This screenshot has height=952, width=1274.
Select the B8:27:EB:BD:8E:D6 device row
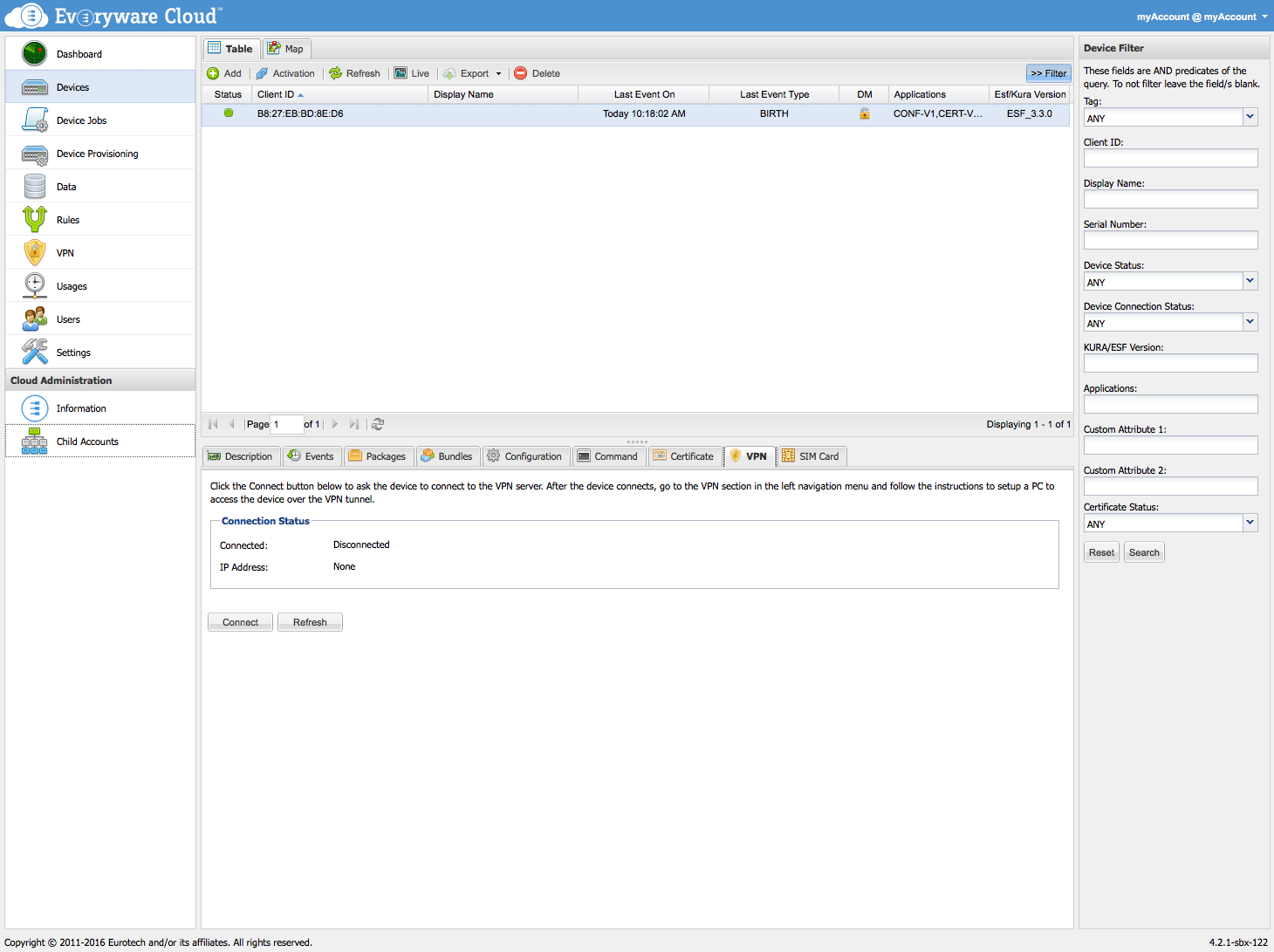click(x=635, y=114)
